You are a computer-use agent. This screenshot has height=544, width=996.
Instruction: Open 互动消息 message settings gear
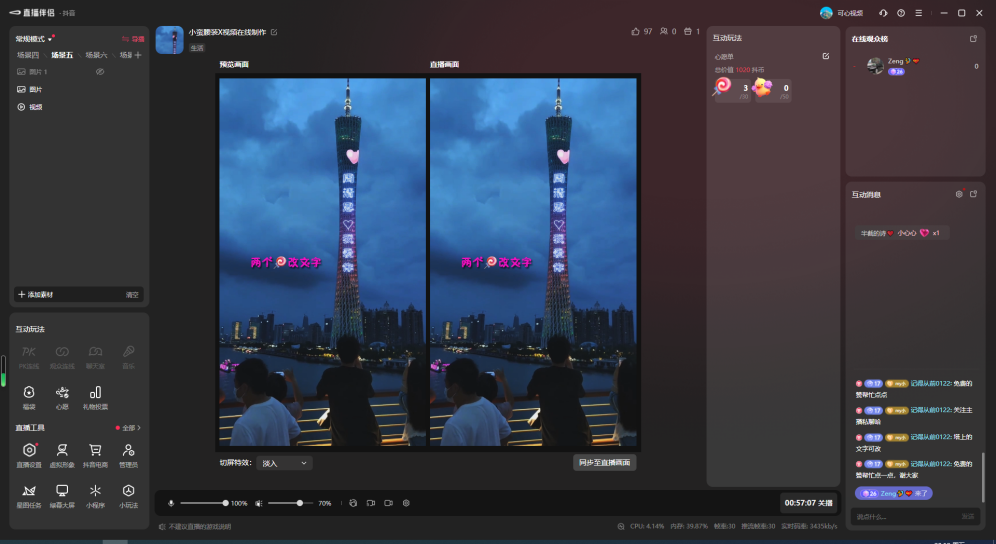959,194
